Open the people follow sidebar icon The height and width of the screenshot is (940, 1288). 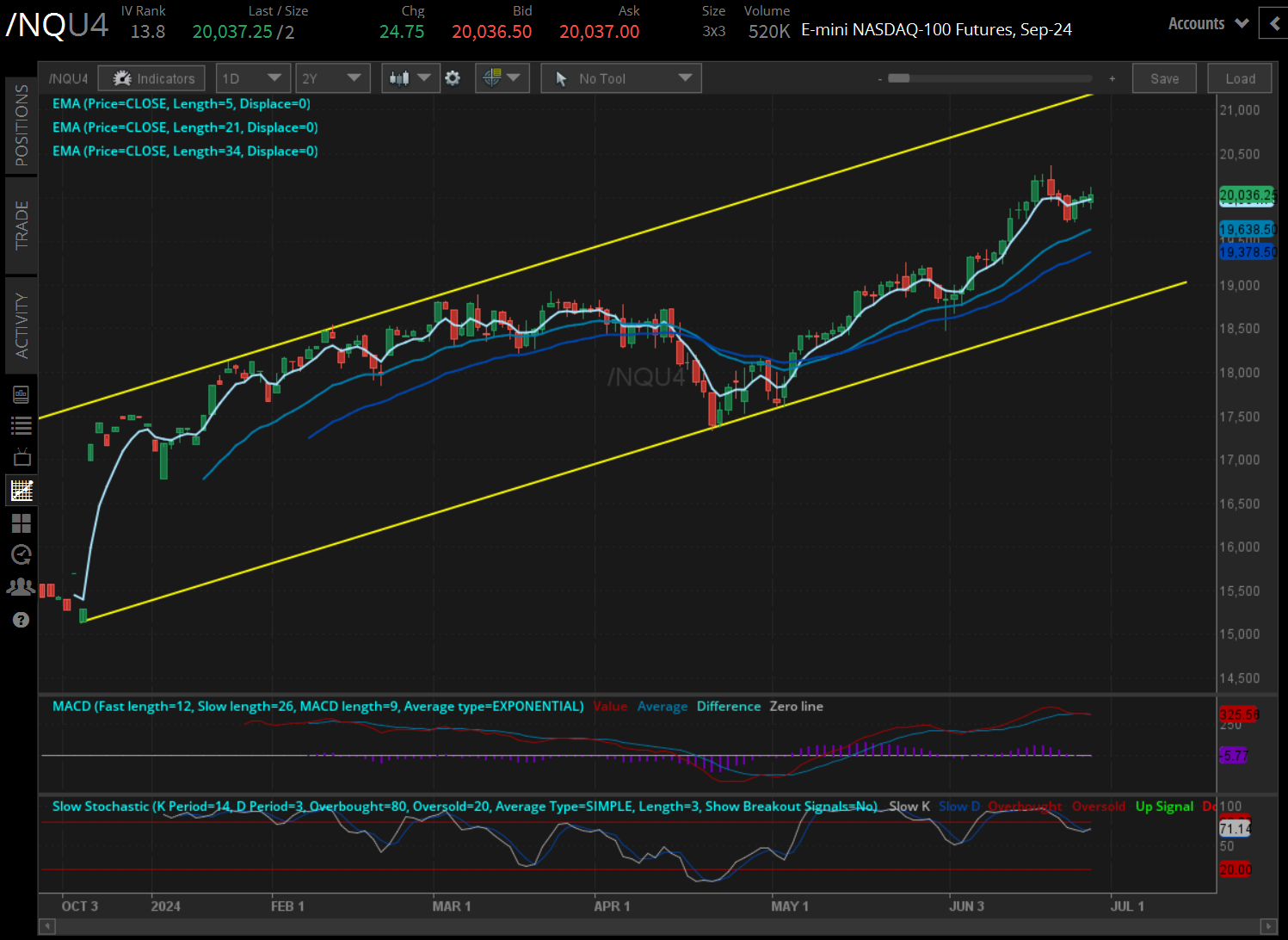tap(22, 587)
